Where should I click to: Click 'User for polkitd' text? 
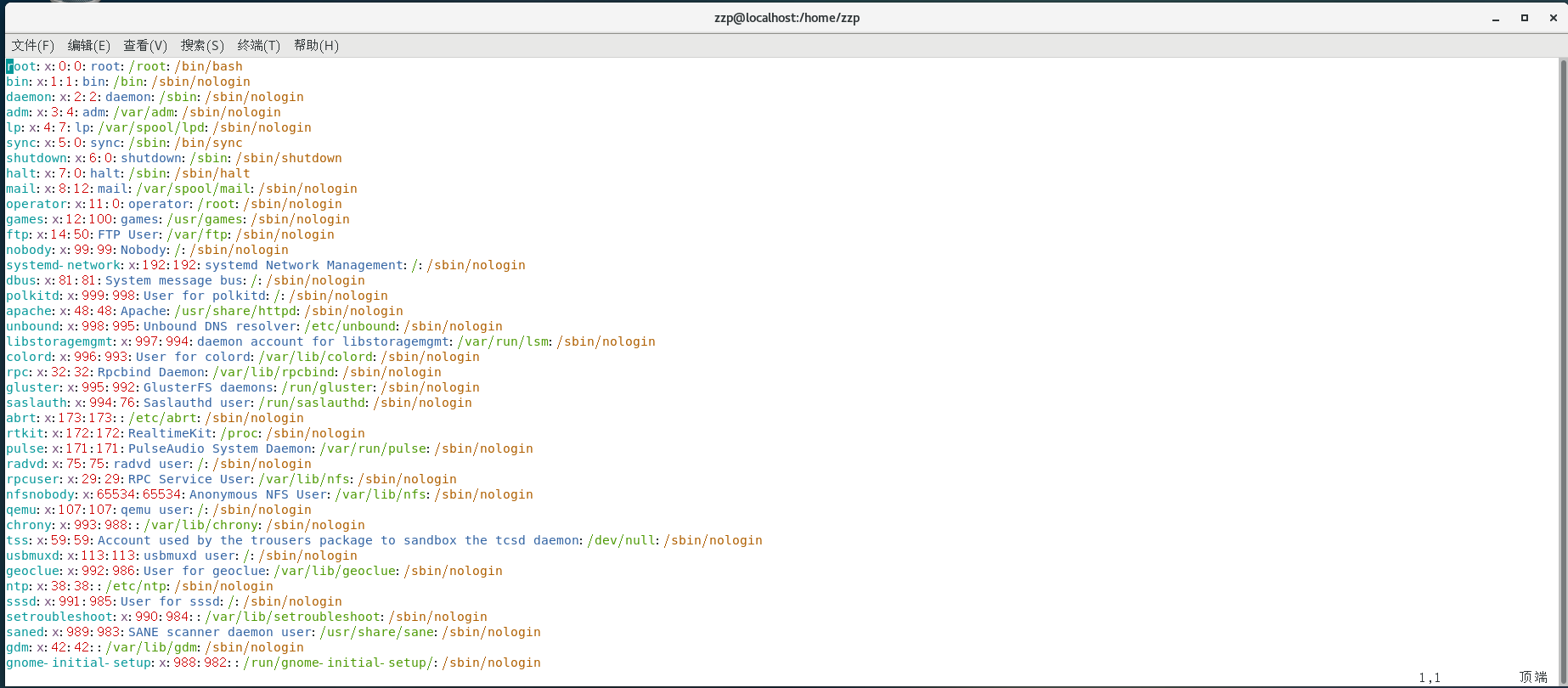click(205, 296)
